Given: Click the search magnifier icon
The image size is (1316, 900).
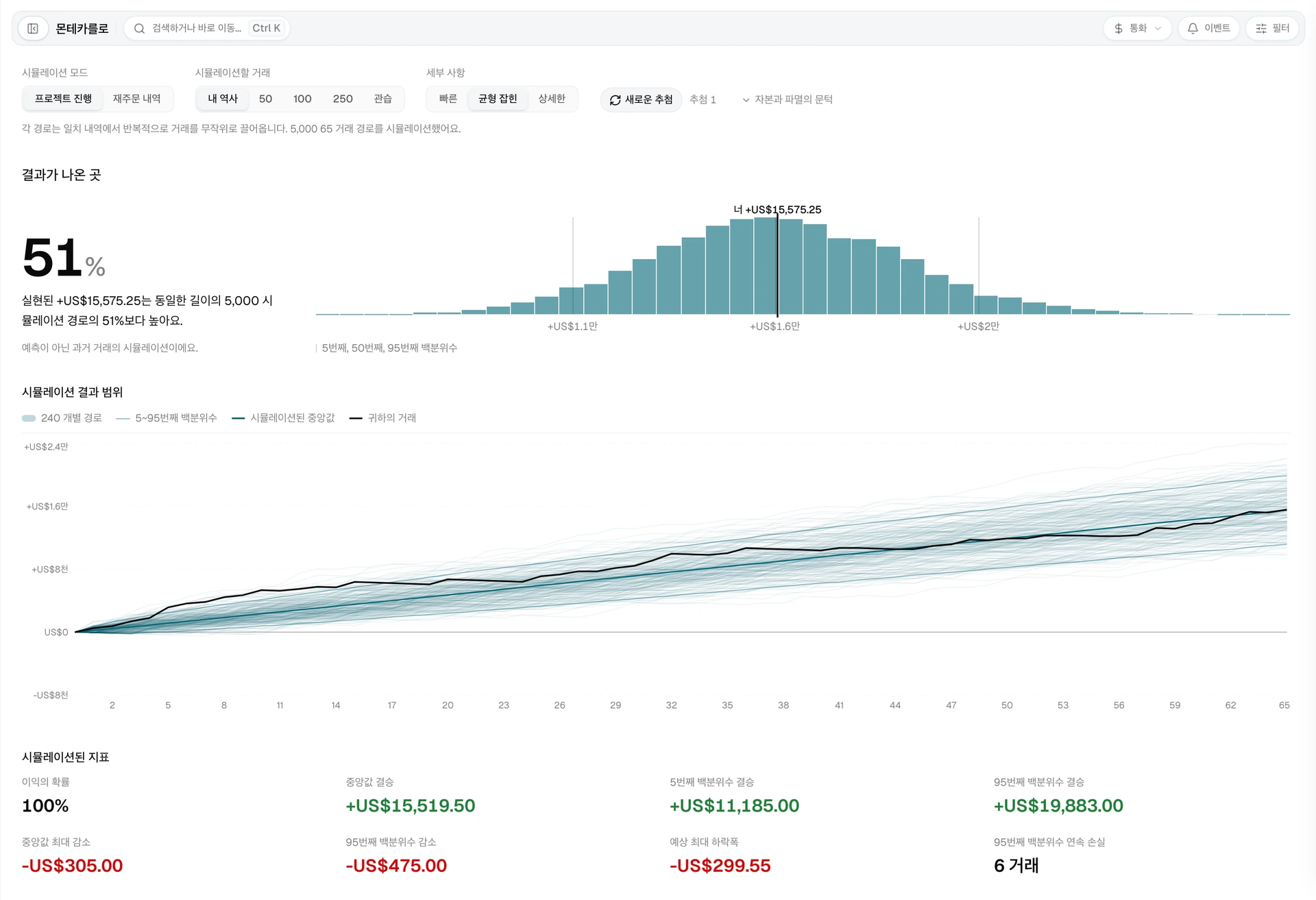Looking at the screenshot, I should click(x=139, y=28).
